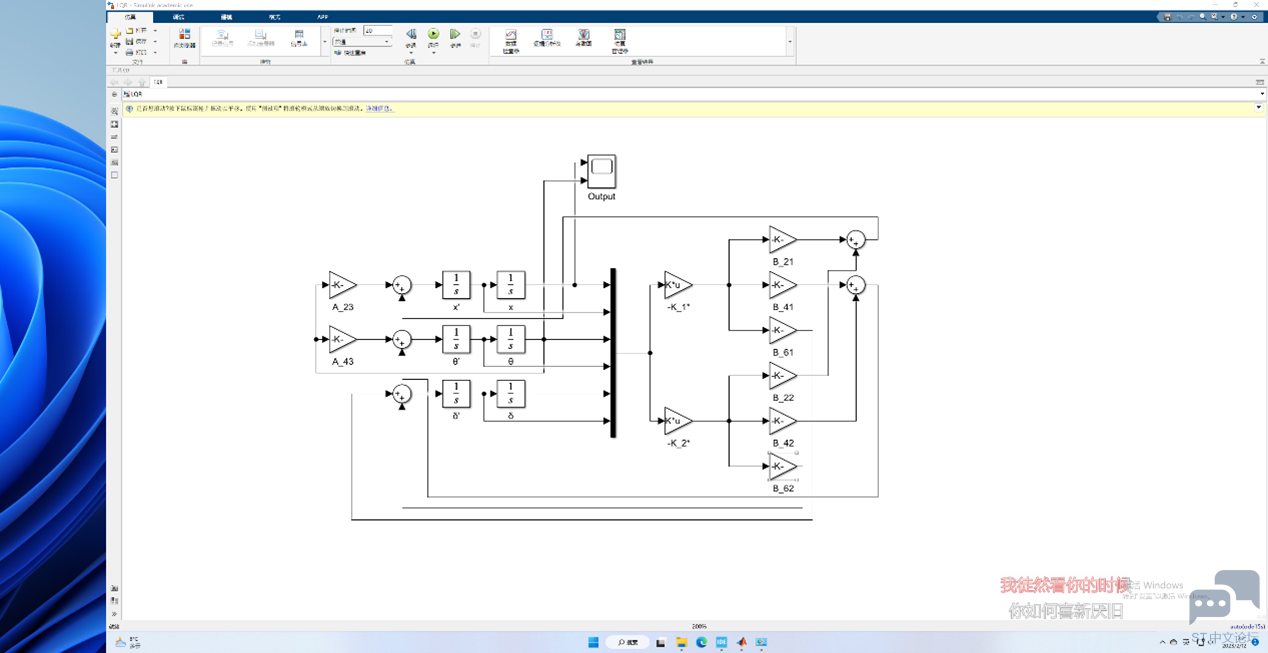The width and height of the screenshot is (1268, 653).
Task: Click the Undo arrow in quick access toolbar
Action: point(1180,17)
